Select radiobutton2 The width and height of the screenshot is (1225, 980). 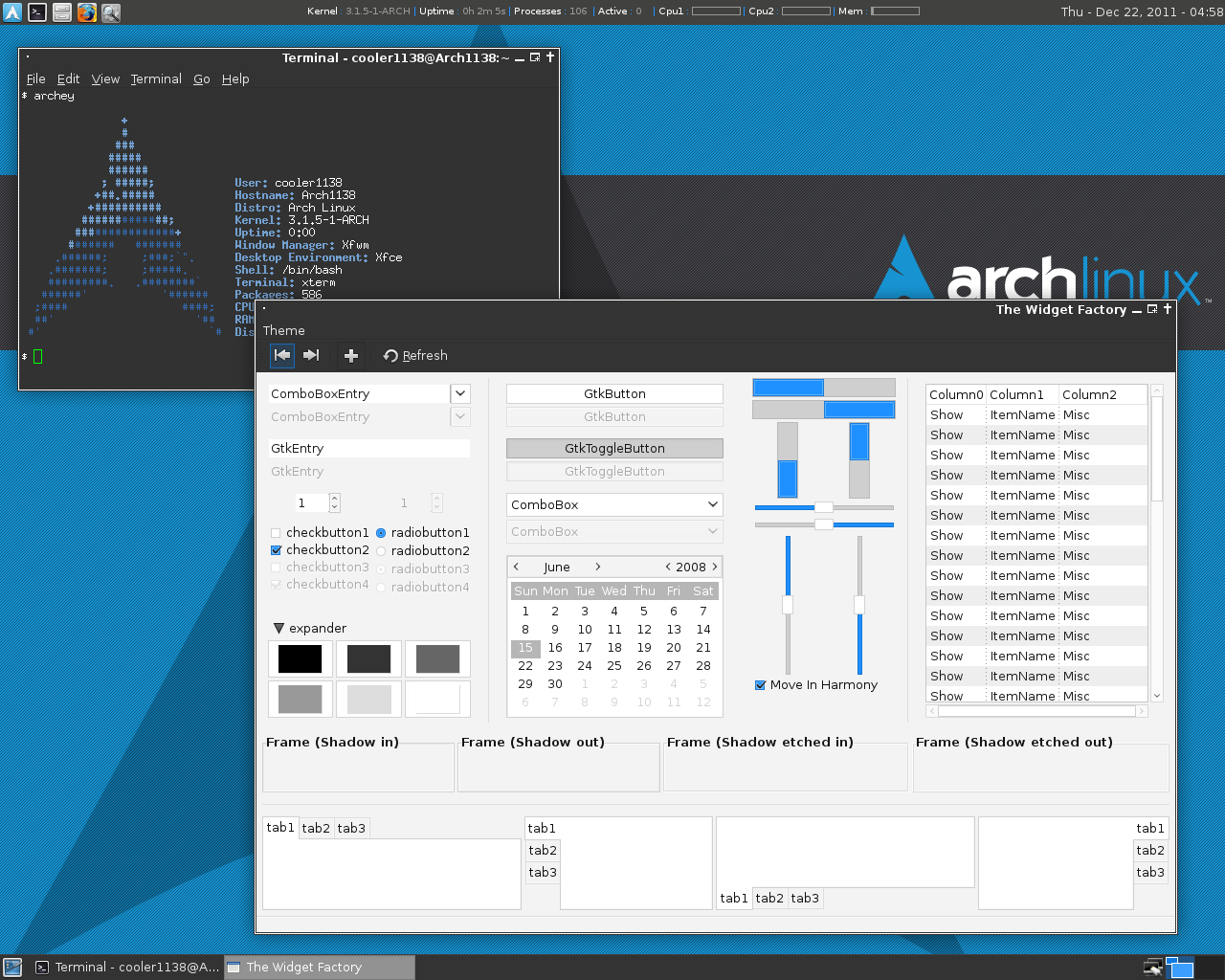click(x=380, y=550)
